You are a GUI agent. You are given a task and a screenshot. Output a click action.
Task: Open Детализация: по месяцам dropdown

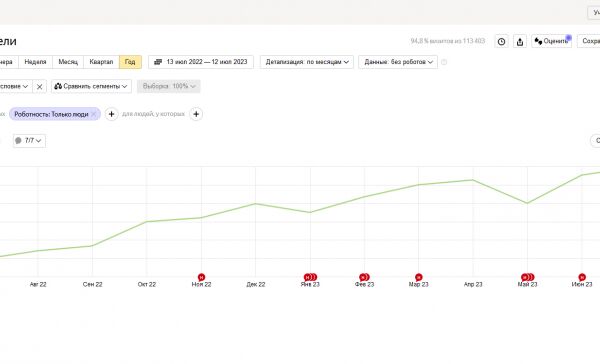307,62
